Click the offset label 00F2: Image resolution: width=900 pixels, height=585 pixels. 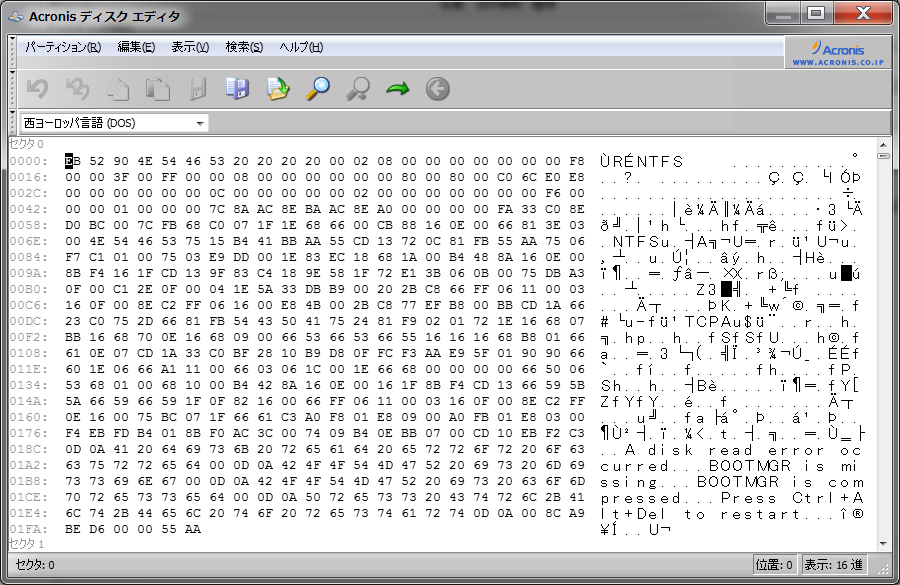click(29, 337)
